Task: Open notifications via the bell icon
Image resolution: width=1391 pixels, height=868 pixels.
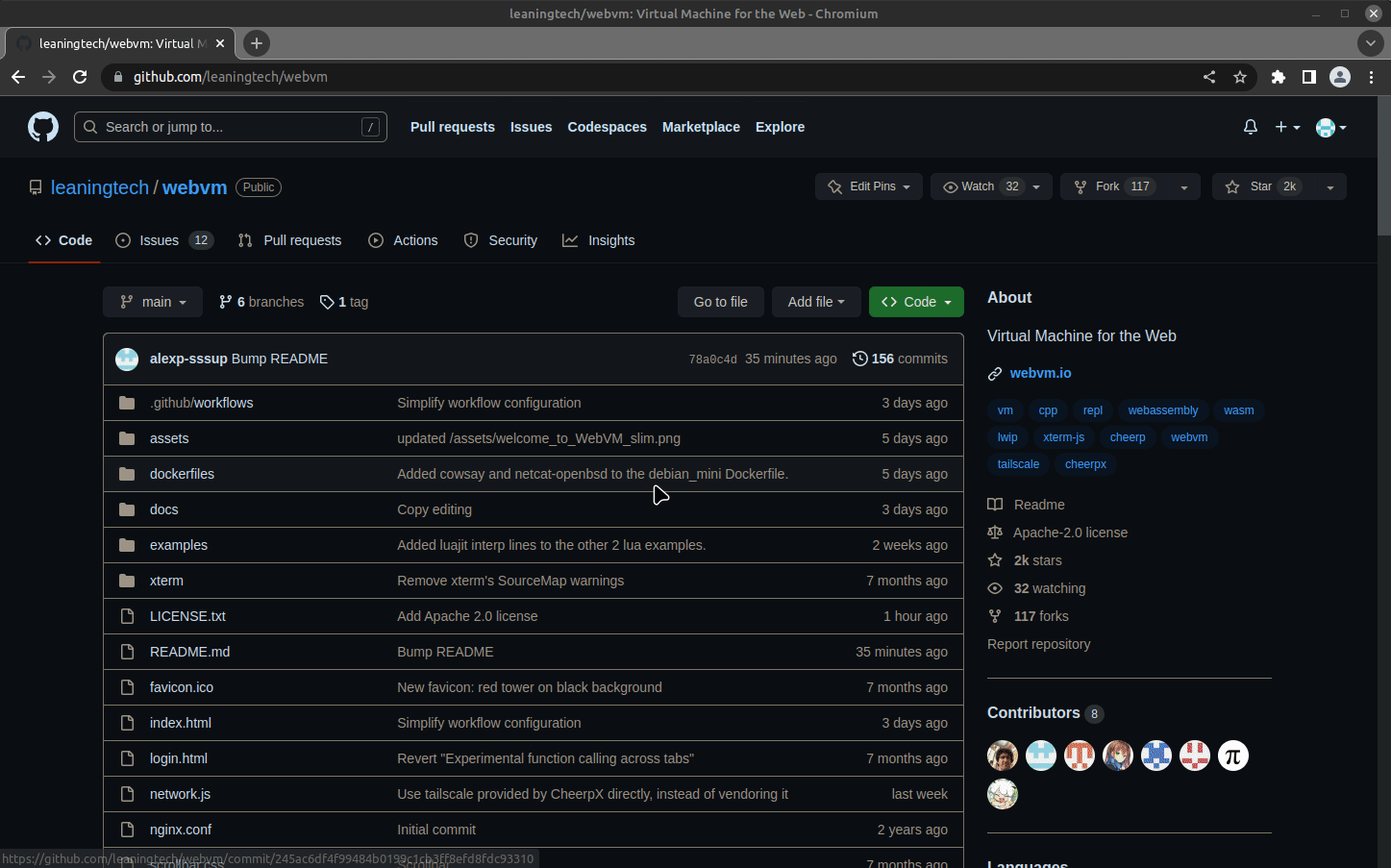Action: (1250, 126)
